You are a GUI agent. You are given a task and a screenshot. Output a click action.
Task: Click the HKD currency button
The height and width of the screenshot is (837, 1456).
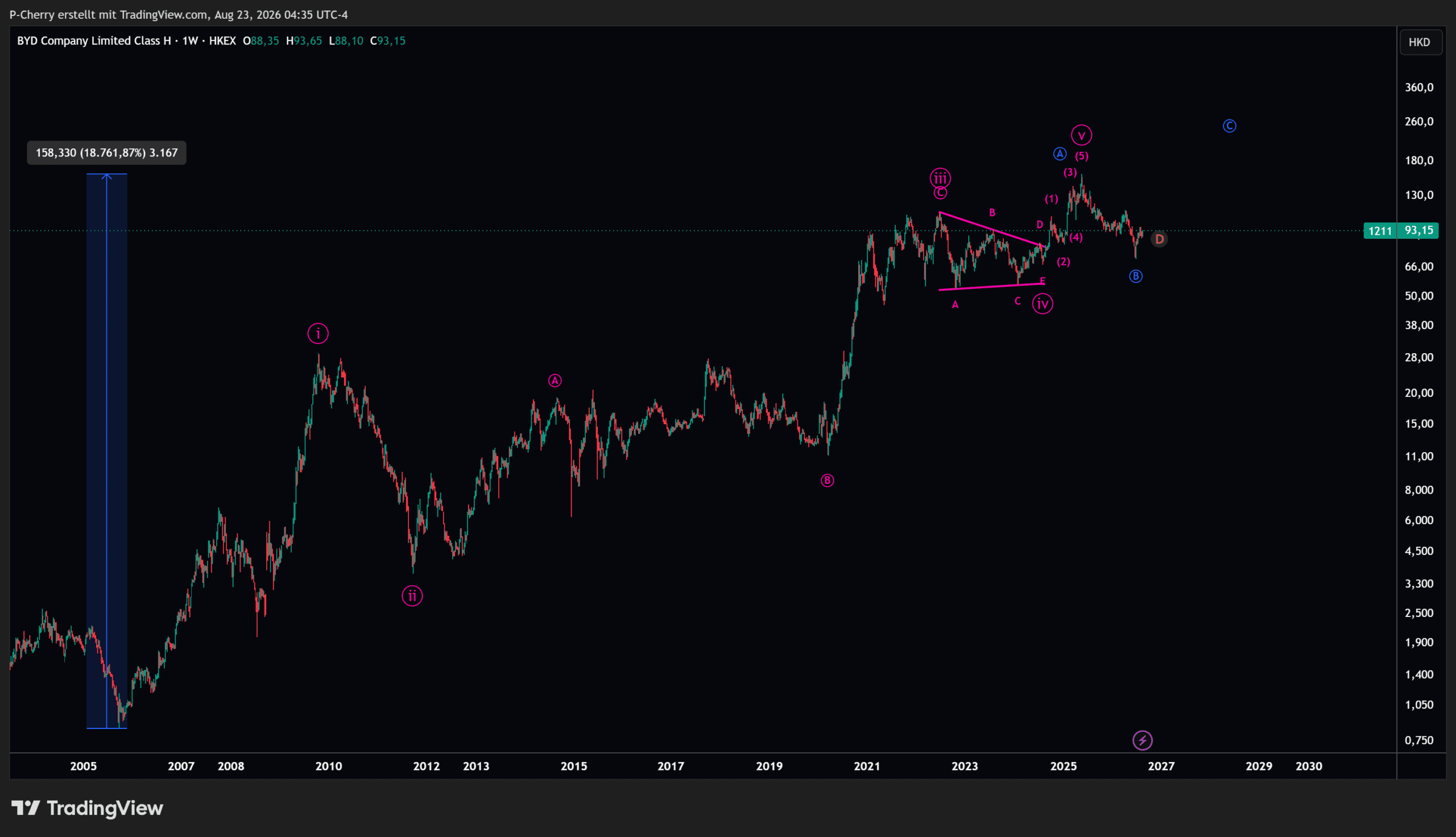click(1420, 42)
